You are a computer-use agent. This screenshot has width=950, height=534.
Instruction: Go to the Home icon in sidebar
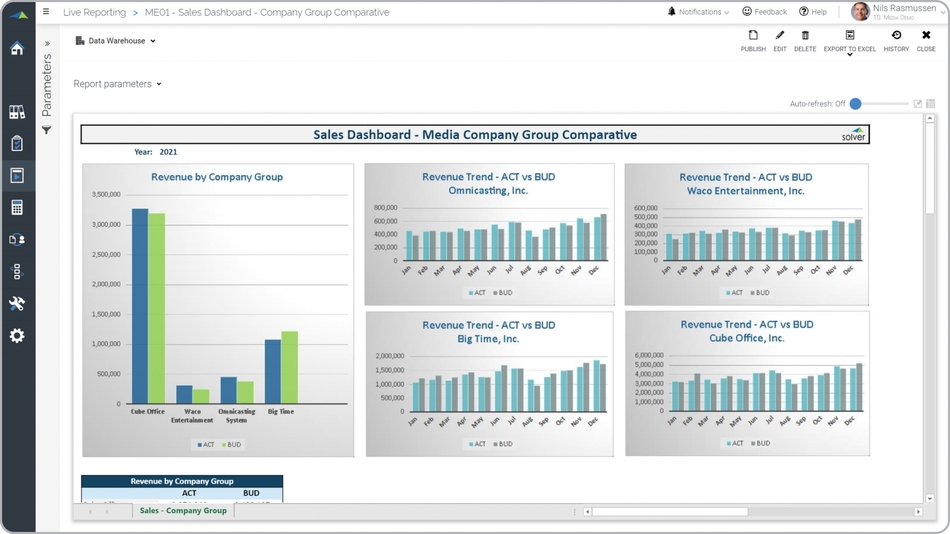[x=17, y=48]
